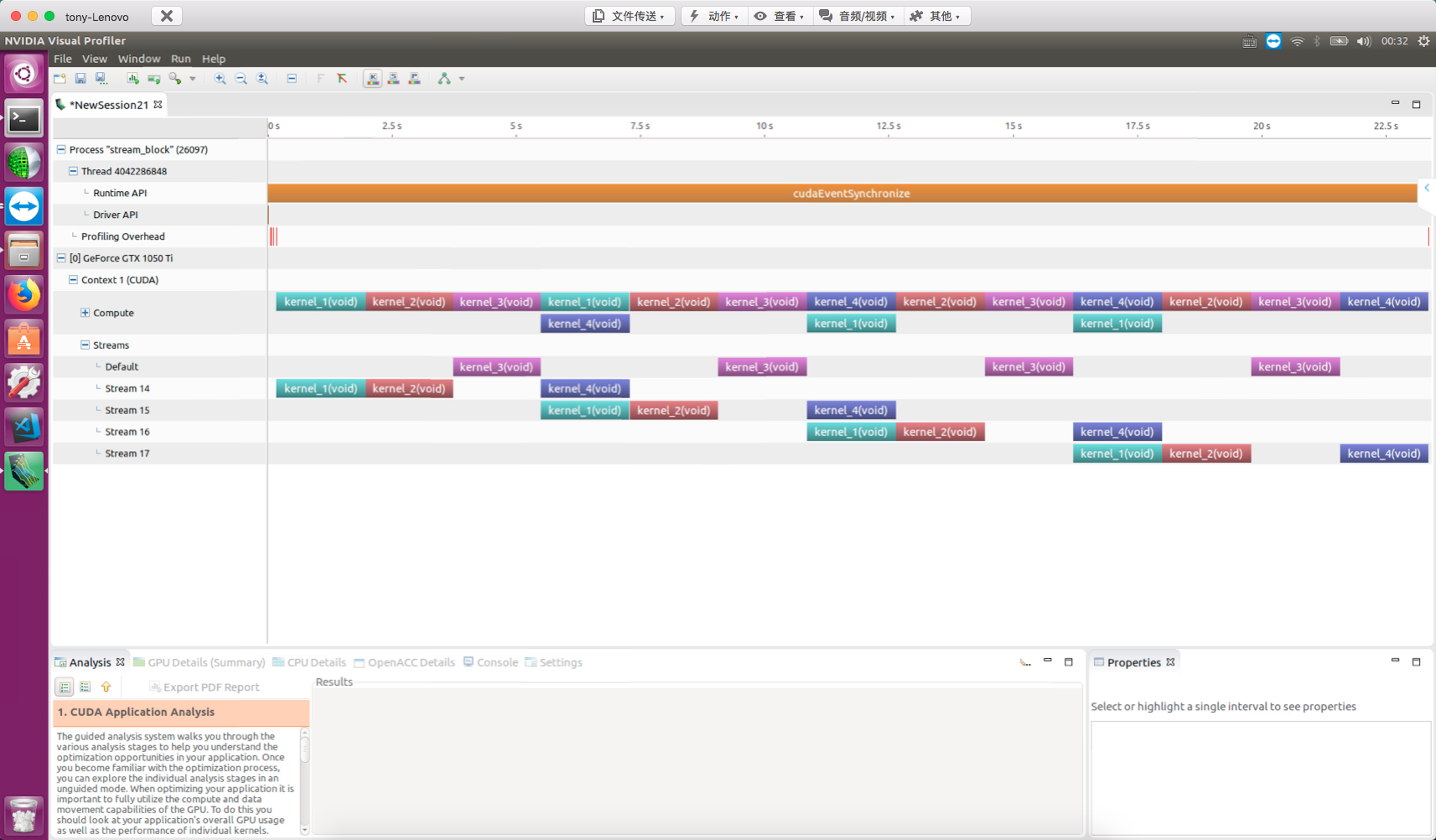The height and width of the screenshot is (840, 1436).
Task: Expand the Compute row in timeline tree
Action: [x=85, y=313]
